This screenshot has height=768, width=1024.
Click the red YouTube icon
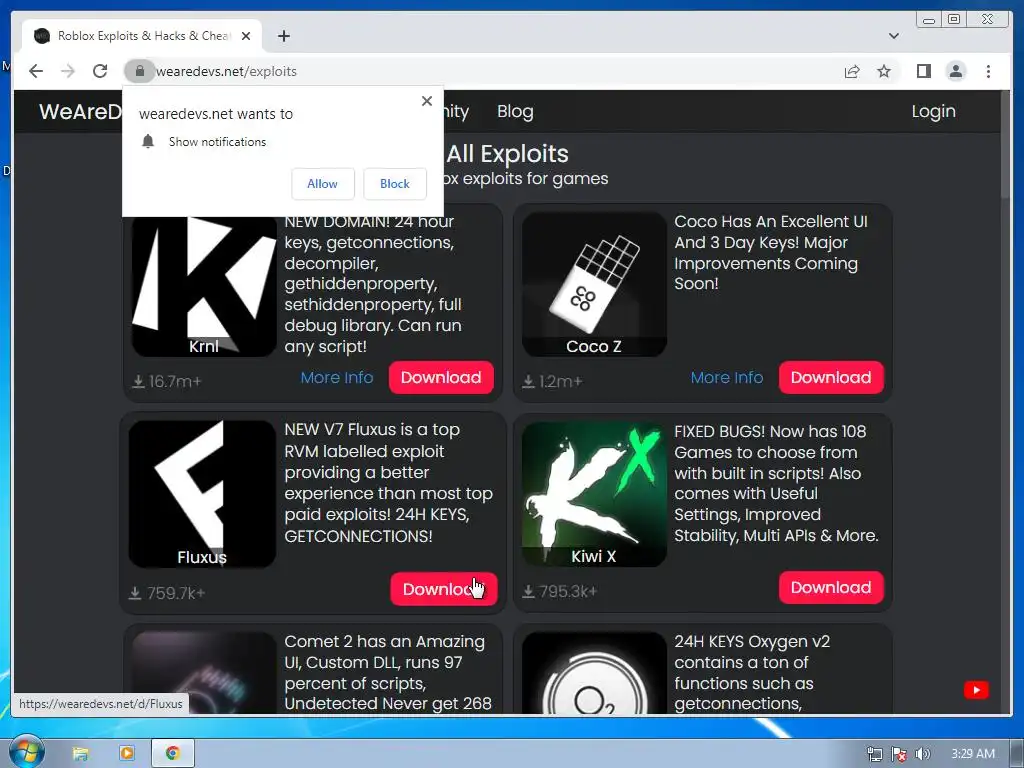click(976, 690)
